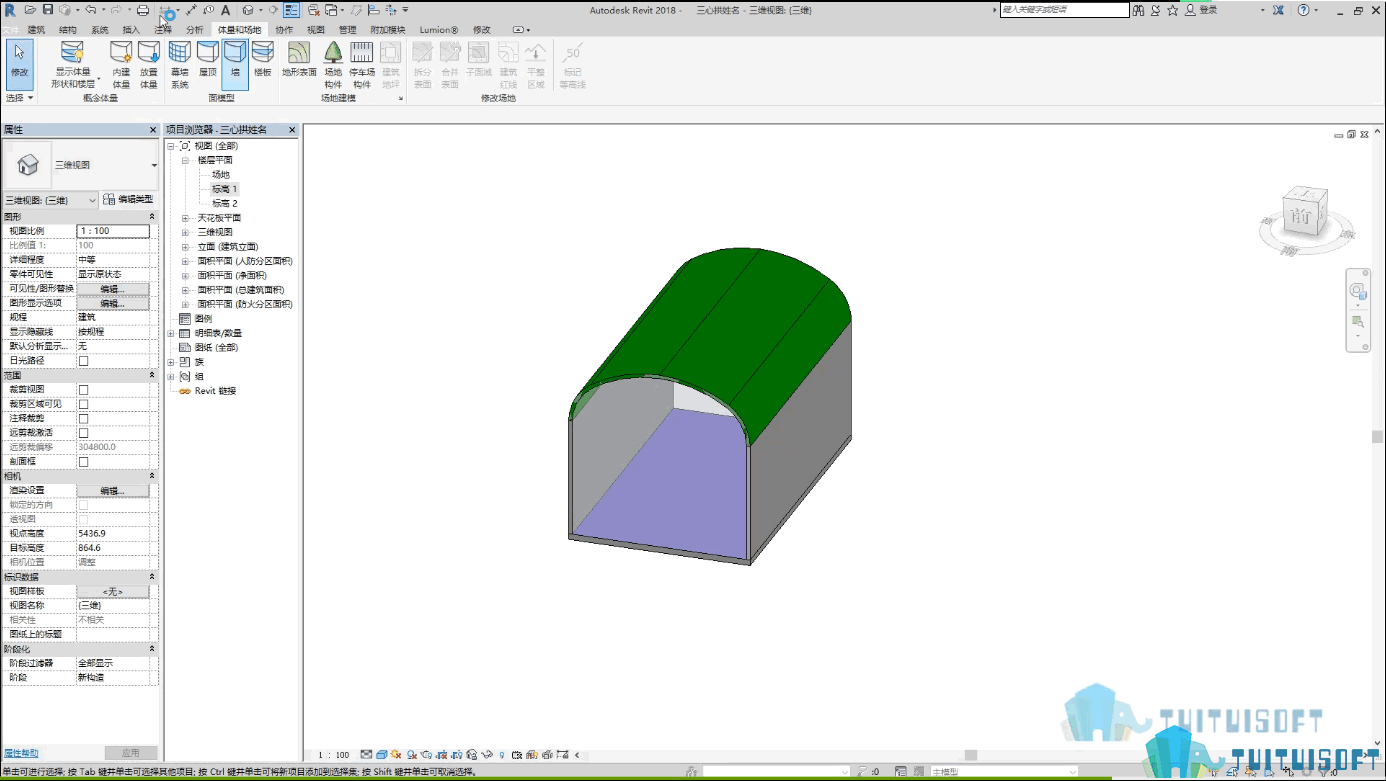Viewport: 1386px width, 781px height.
Task: Select Roof by face (屋顶) tool
Action: coord(208,60)
